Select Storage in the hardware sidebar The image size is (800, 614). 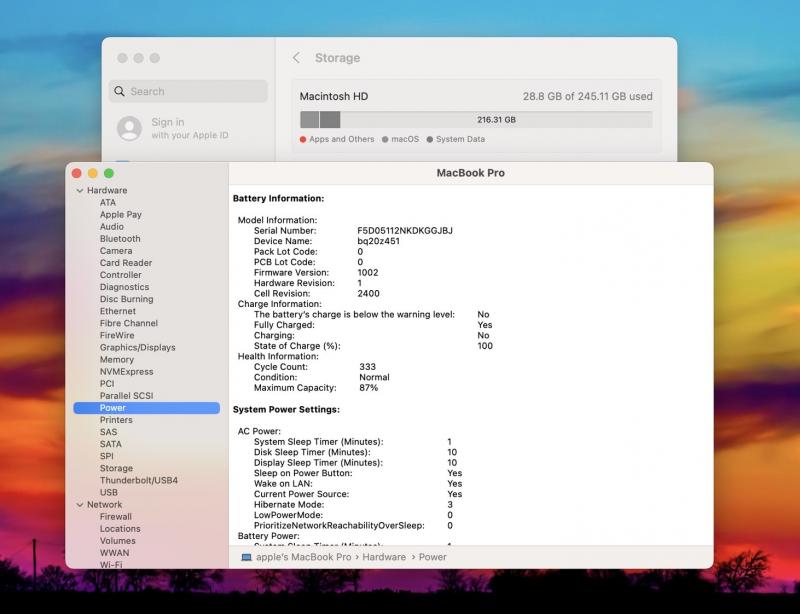[116, 468]
